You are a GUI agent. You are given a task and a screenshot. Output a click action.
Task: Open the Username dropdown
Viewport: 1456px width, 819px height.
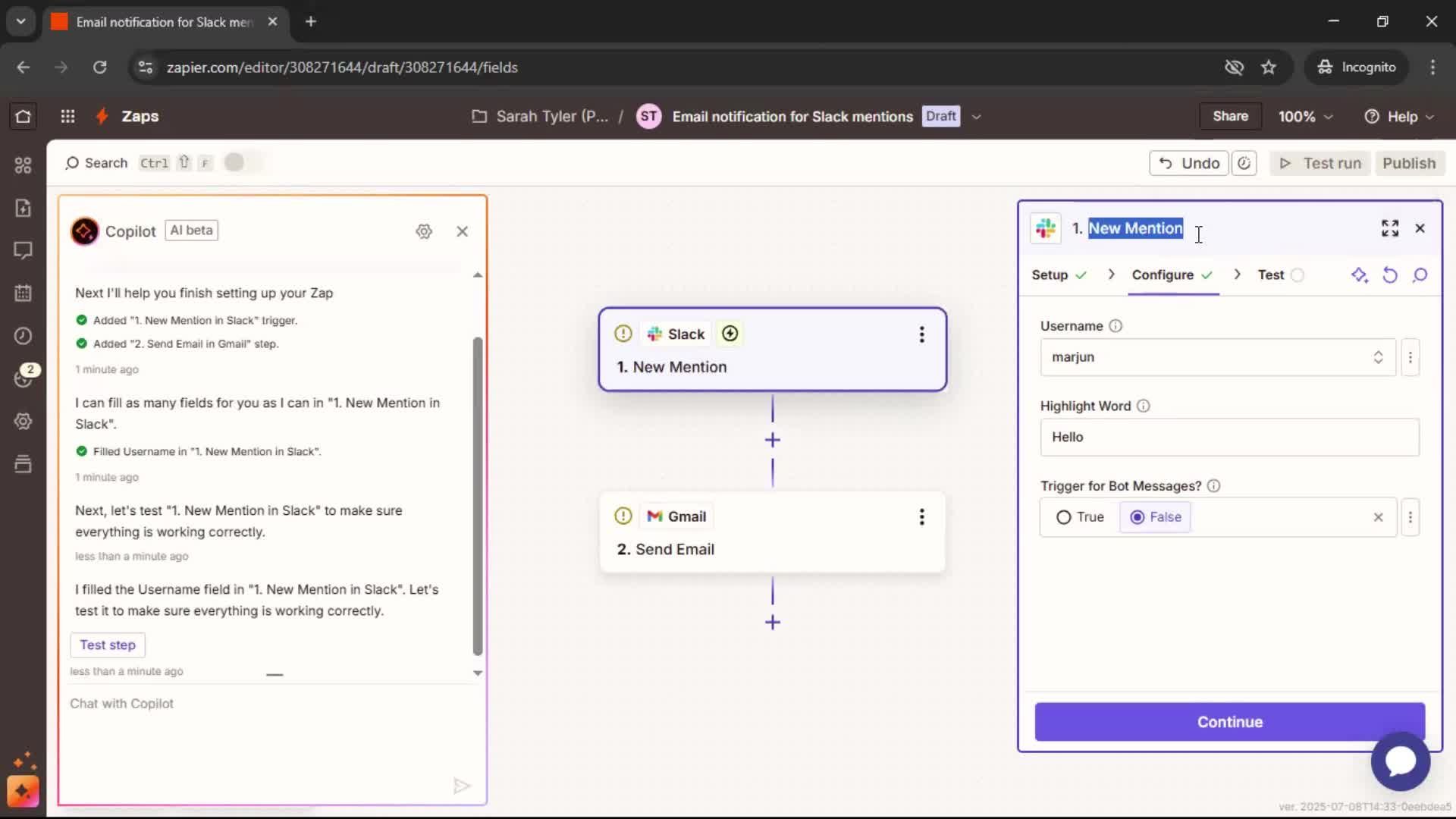(1218, 357)
